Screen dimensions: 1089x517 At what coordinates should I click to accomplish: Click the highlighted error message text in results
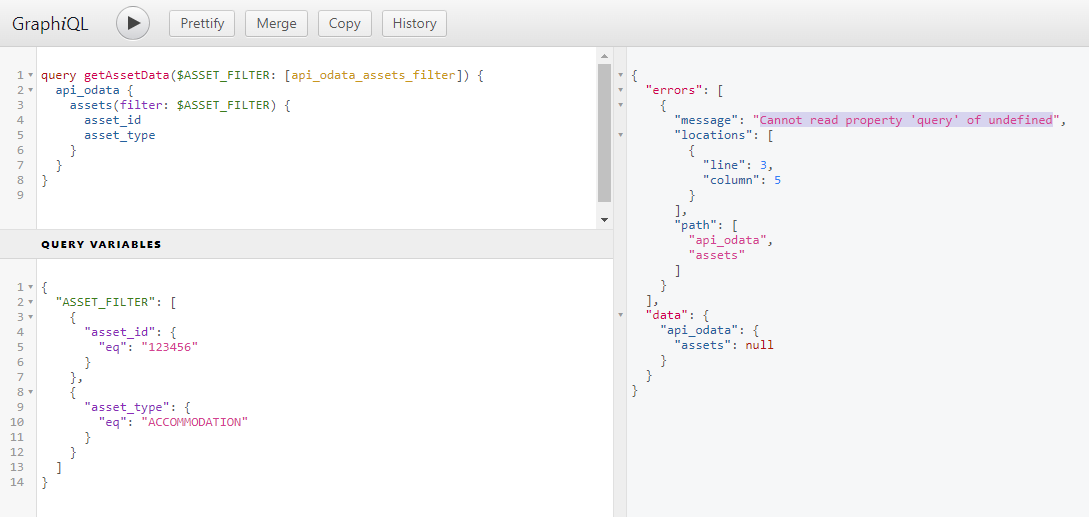906,120
